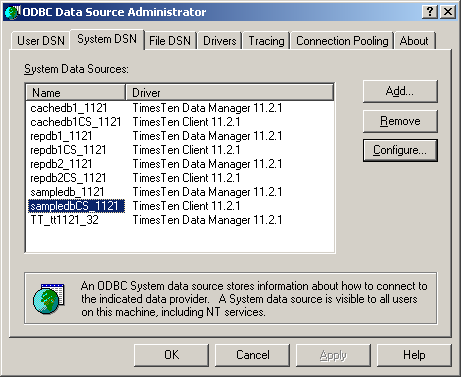Click the Cancel button

coord(253,355)
